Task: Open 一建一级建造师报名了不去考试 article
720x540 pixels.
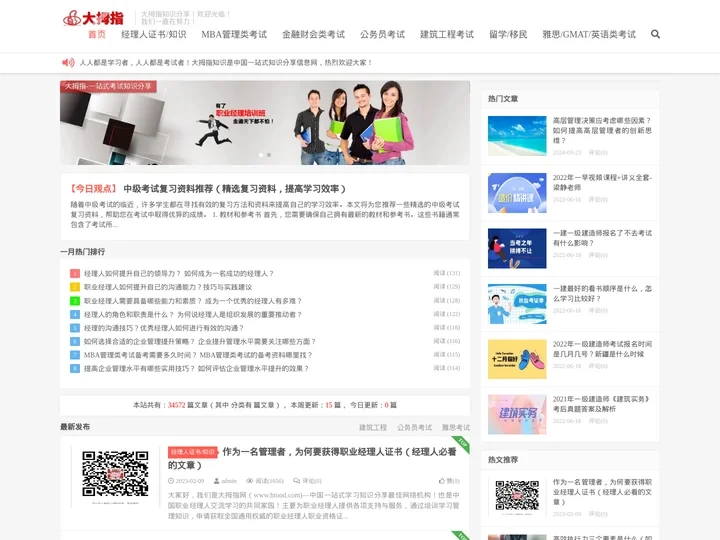Action: click(x=602, y=238)
